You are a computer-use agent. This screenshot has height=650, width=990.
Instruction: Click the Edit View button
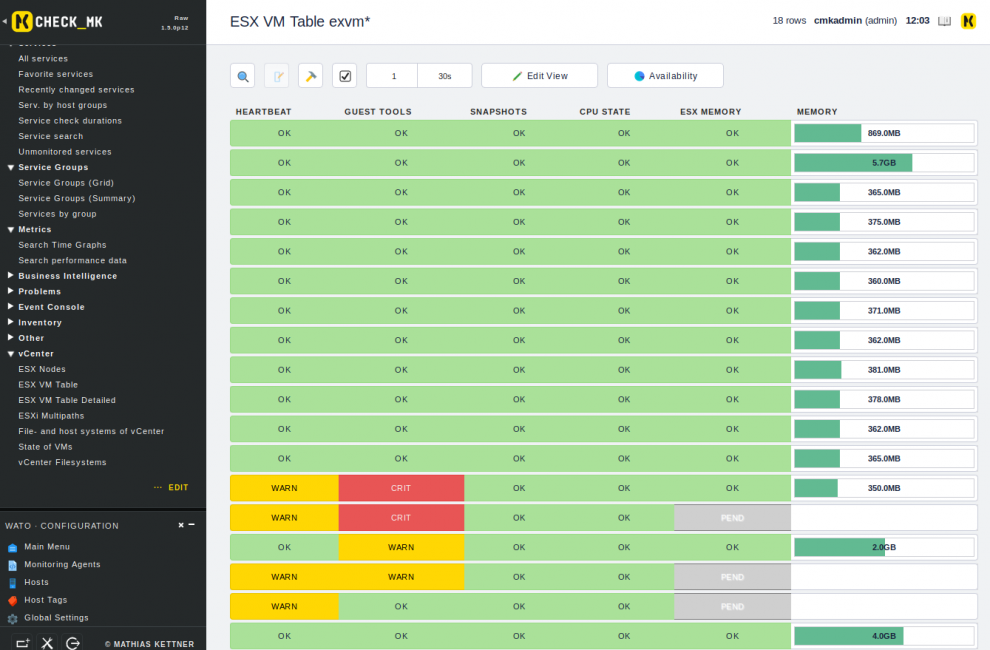(x=539, y=75)
